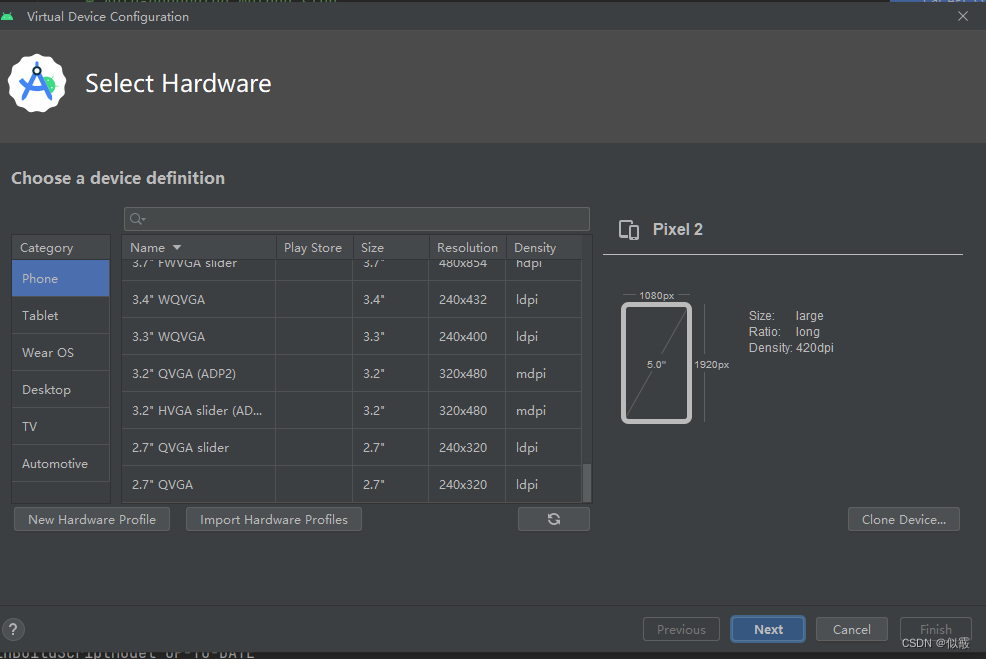Click the device table vertical scrollbar thumb
The height and width of the screenshot is (659, 986).
point(587,482)
